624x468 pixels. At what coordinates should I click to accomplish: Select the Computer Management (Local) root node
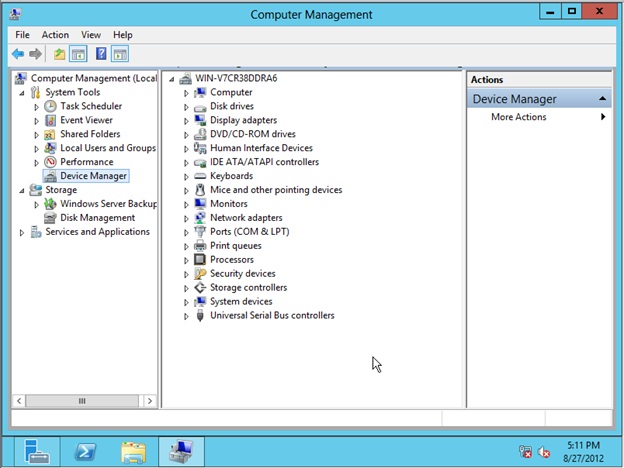click(94, 78)
